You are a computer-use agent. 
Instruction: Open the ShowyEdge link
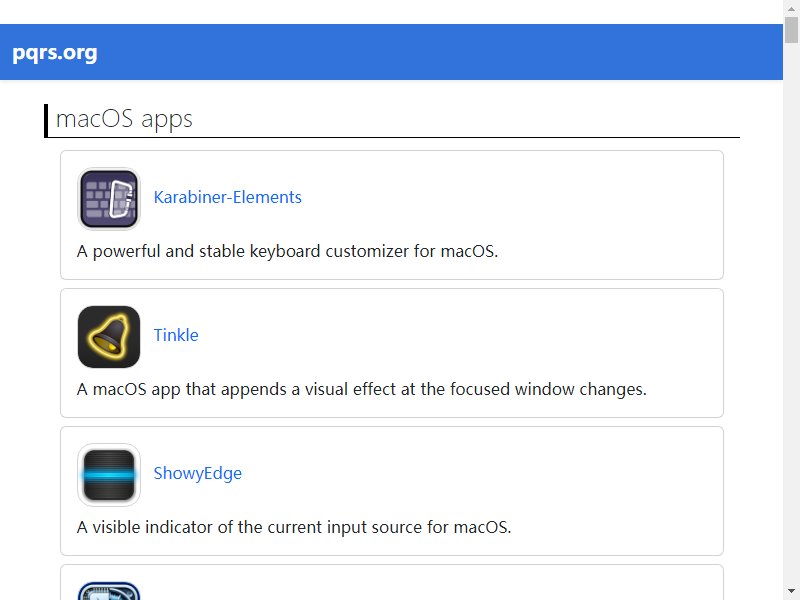click(197, 473)
